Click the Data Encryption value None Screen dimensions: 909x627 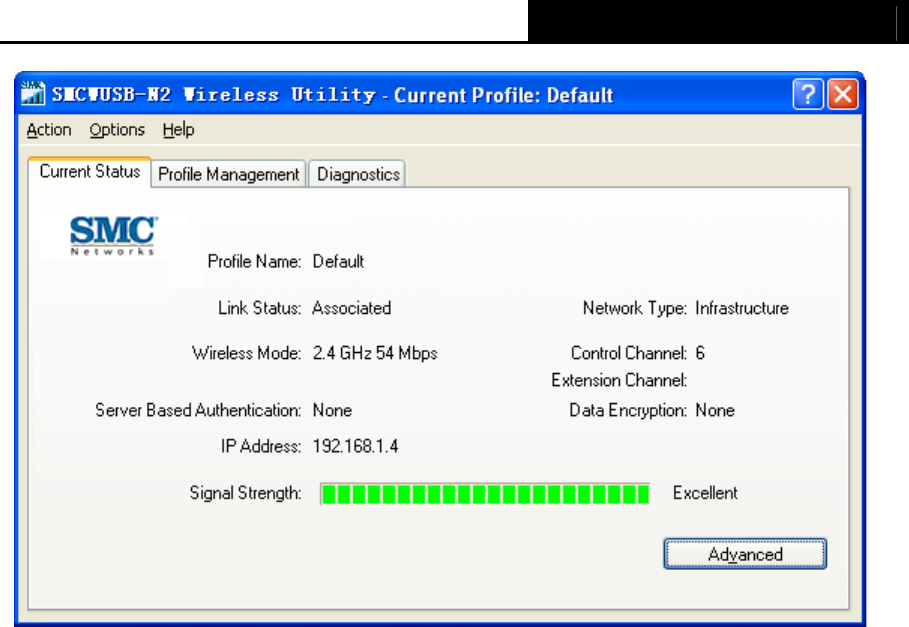point(715,411)
